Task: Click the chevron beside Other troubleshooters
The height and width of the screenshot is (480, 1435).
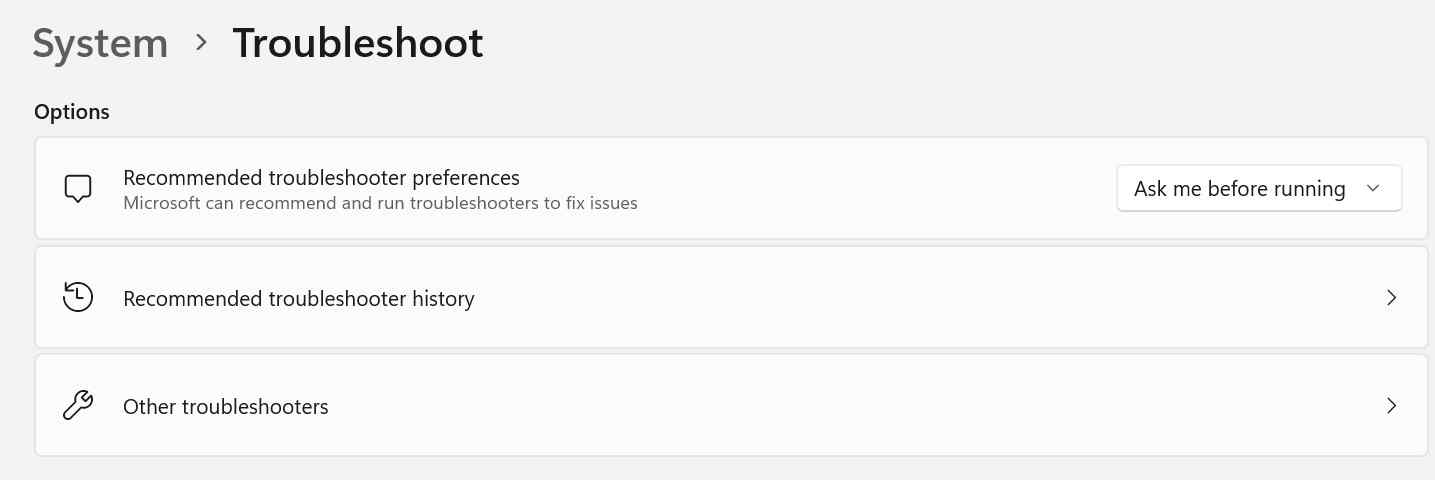Action: click(x=1391, y=406)
